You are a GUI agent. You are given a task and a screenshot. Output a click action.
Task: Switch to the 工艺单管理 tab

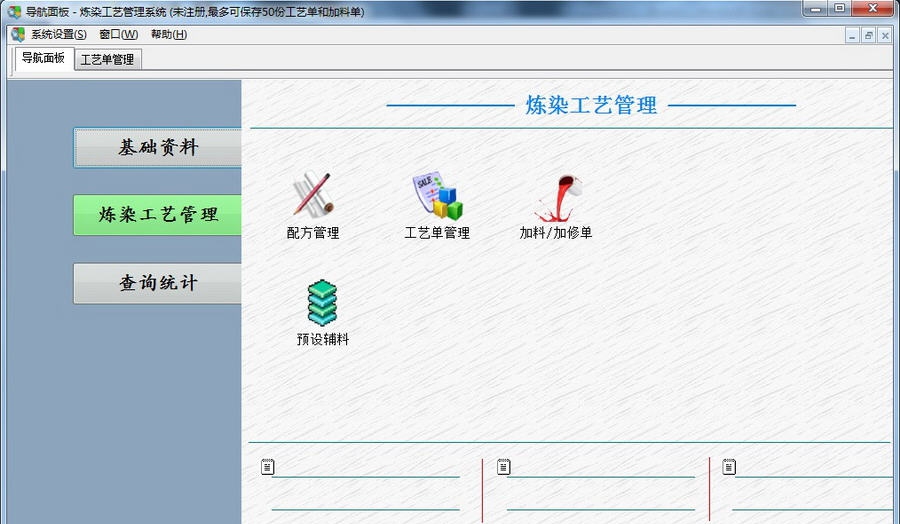click(x=107, y=60)
